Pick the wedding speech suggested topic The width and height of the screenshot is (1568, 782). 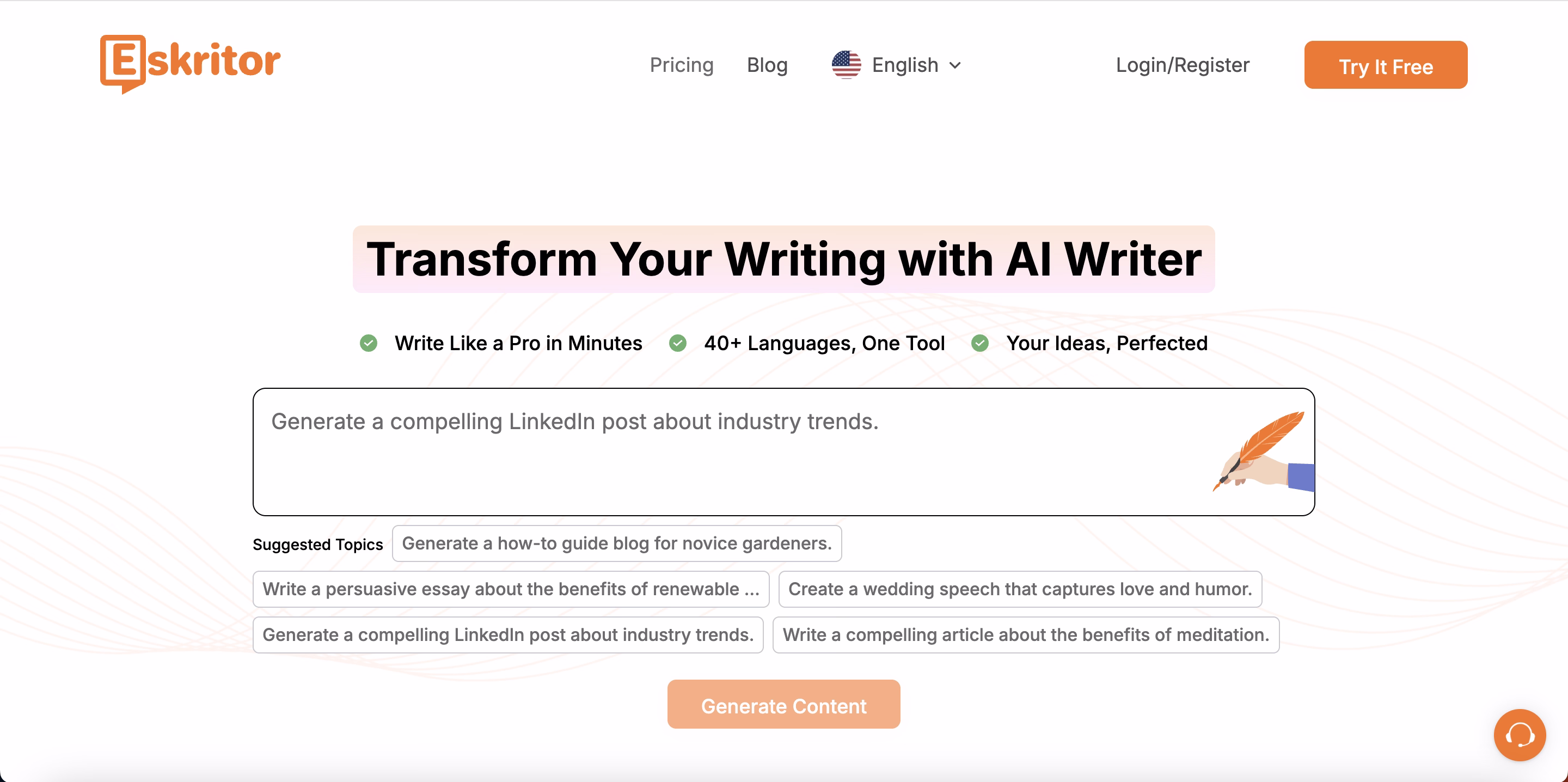pos(1020,589)
